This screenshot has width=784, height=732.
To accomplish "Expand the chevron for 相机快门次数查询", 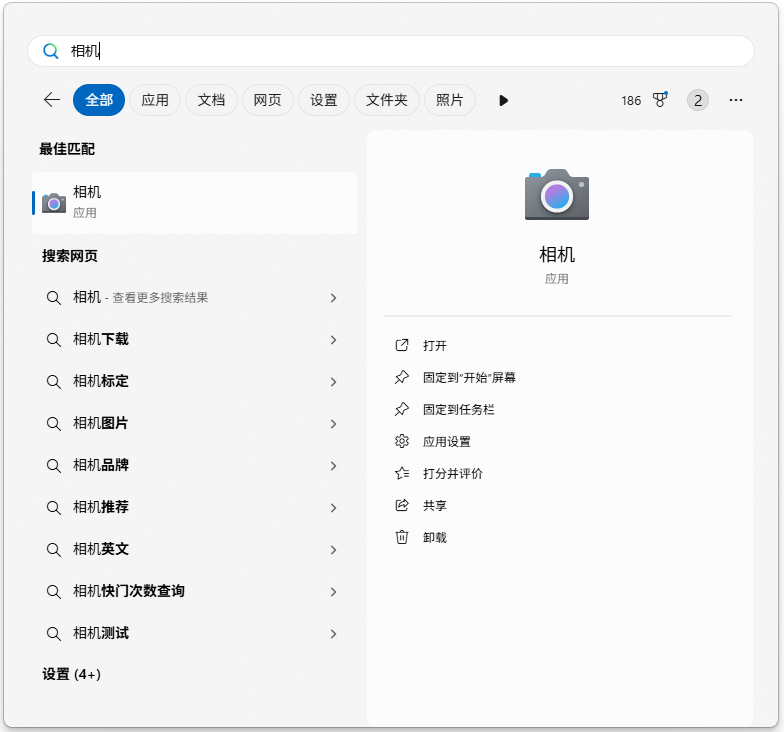I will pos(334,592).
